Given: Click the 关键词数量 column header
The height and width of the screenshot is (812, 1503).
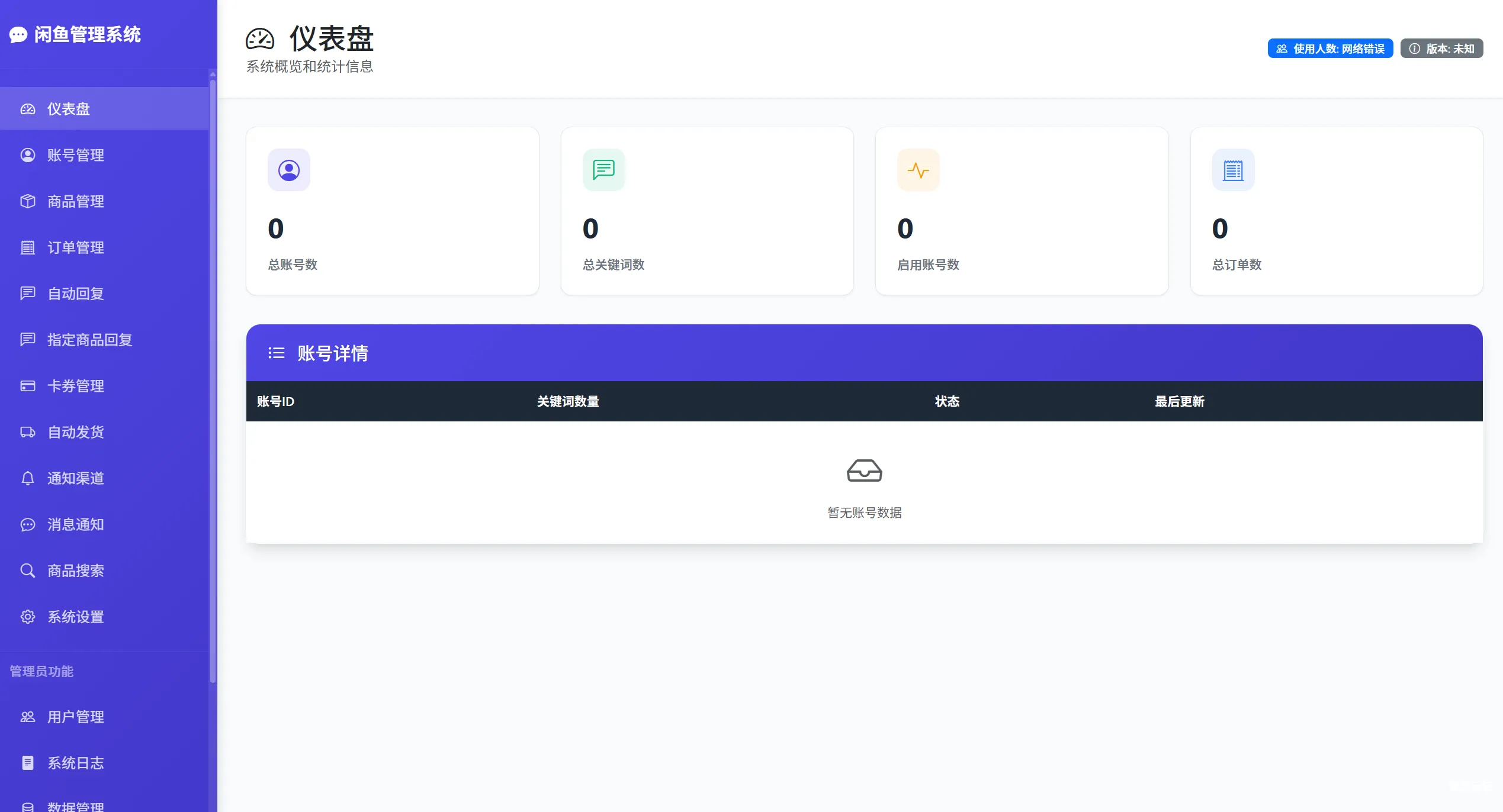Looking at the screenshot, I should click(x=567, y=402).
